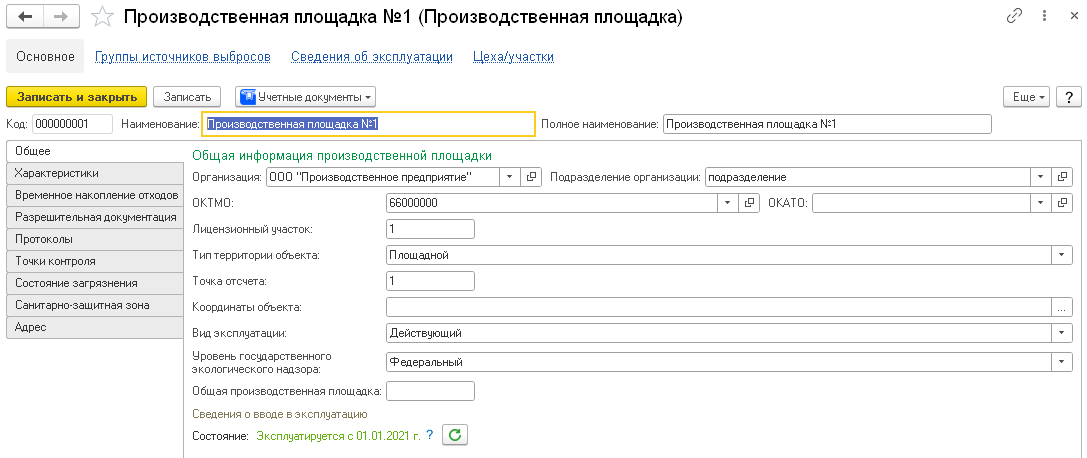The height and width of the screenshot is (458, 1087).
Task: Refresh the operation state with the green arrow
Action: pyautogui.click(x=455, y=435)
